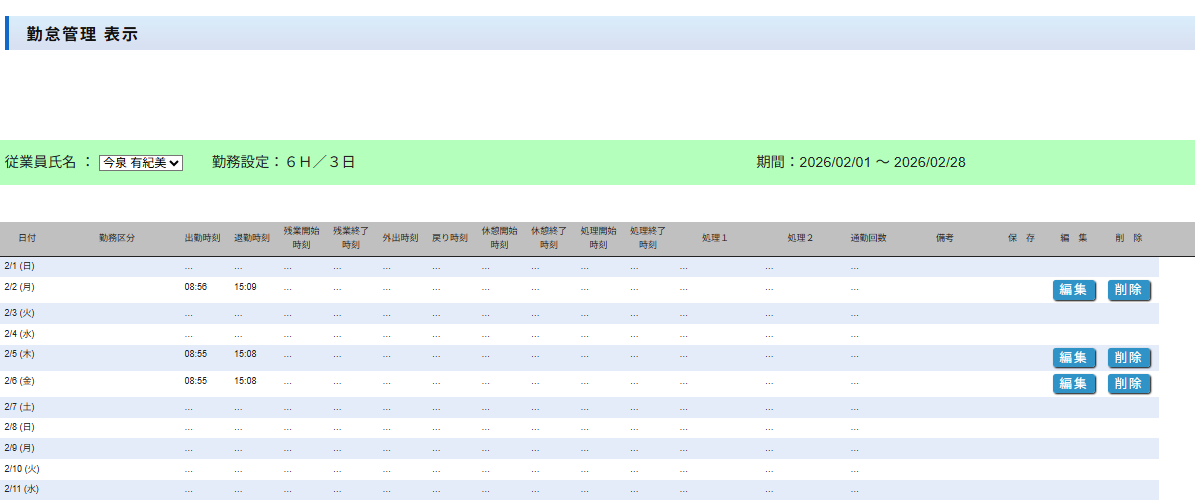Screen dimensions: 1195x501
Task: Click the 期間 date range text
Action: click(x=860, y=162)
